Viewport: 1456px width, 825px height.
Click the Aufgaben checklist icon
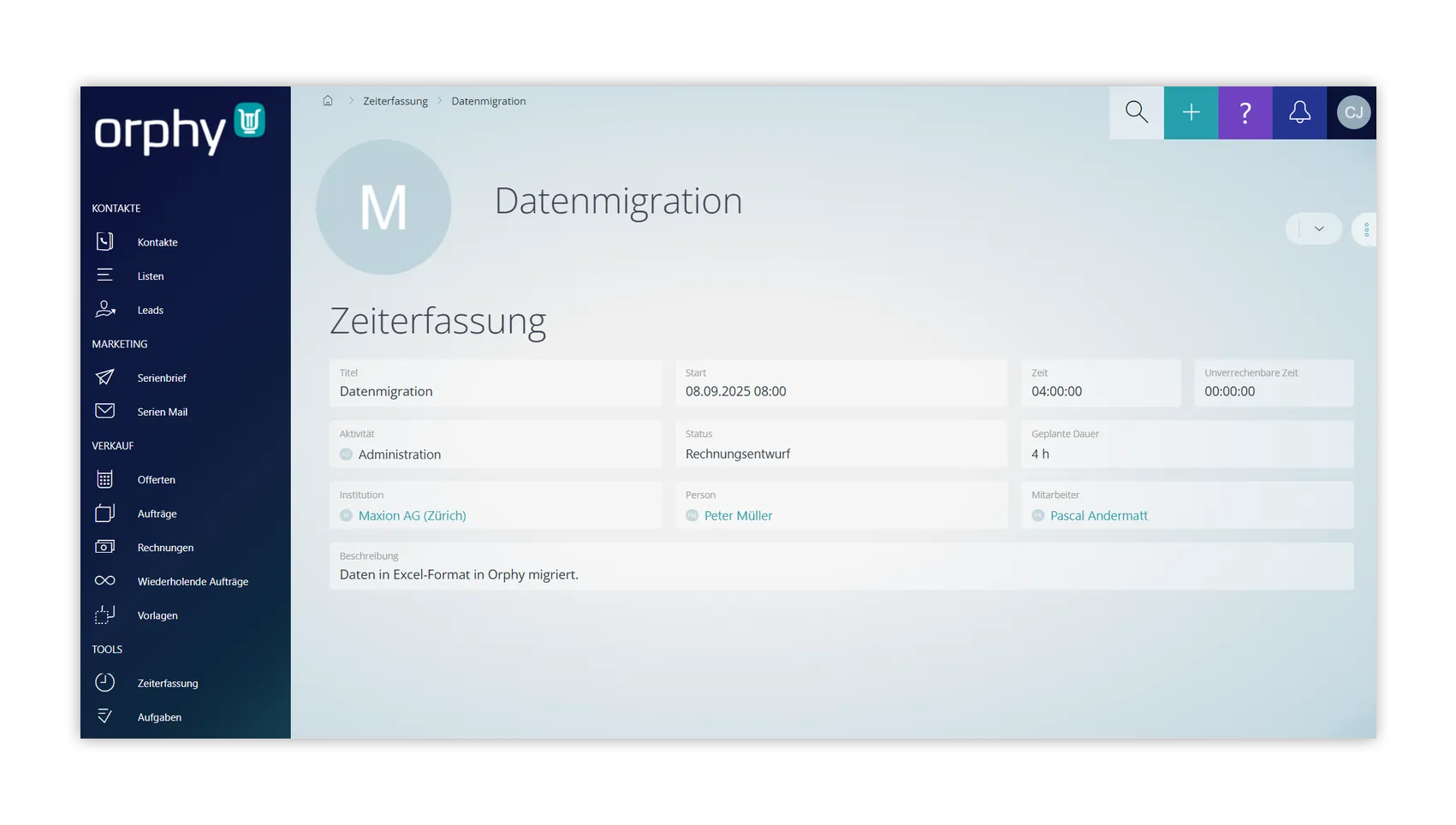[104, 716]
